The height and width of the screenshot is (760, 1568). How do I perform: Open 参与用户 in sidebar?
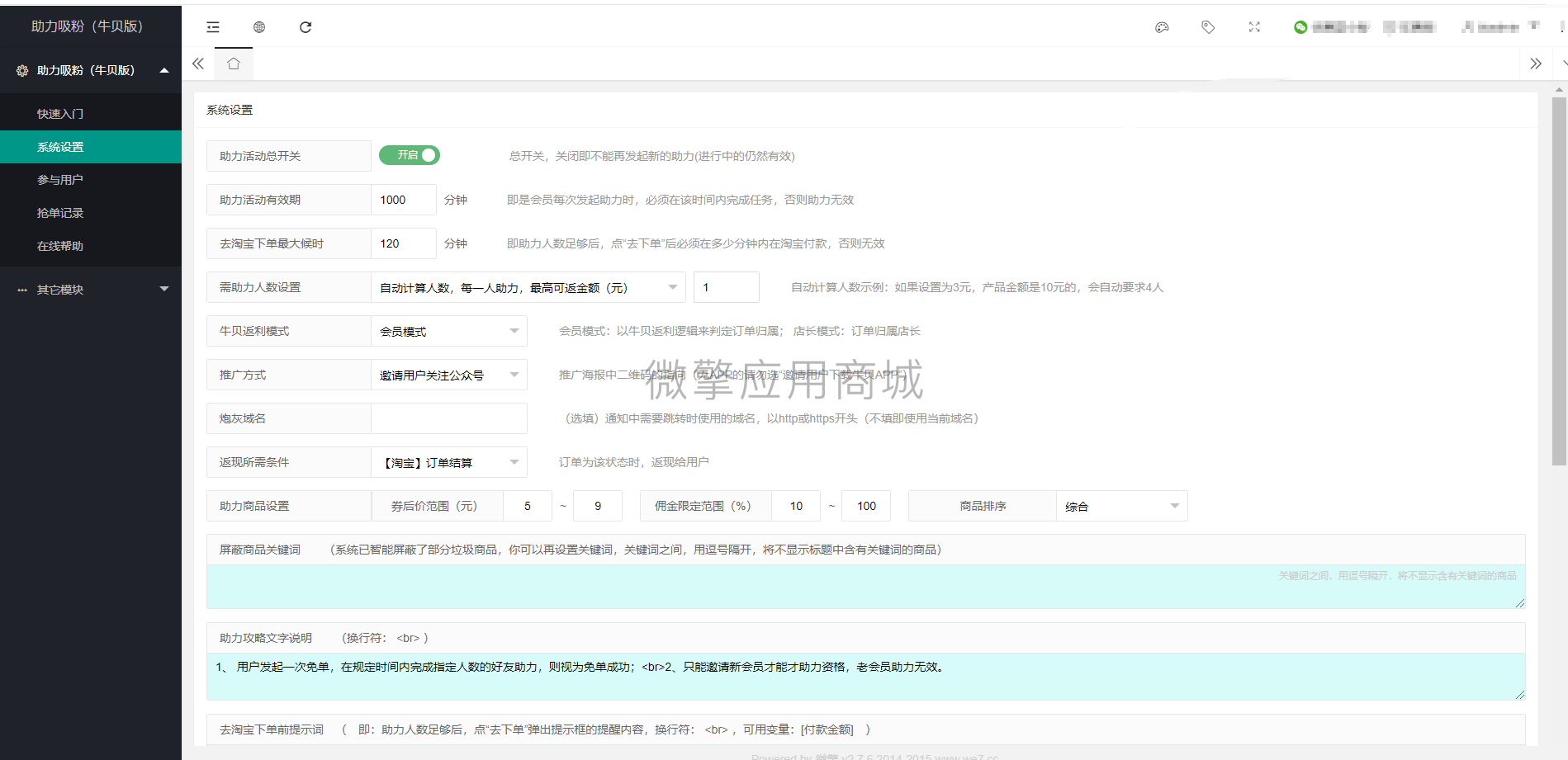(x=91, y=180)
